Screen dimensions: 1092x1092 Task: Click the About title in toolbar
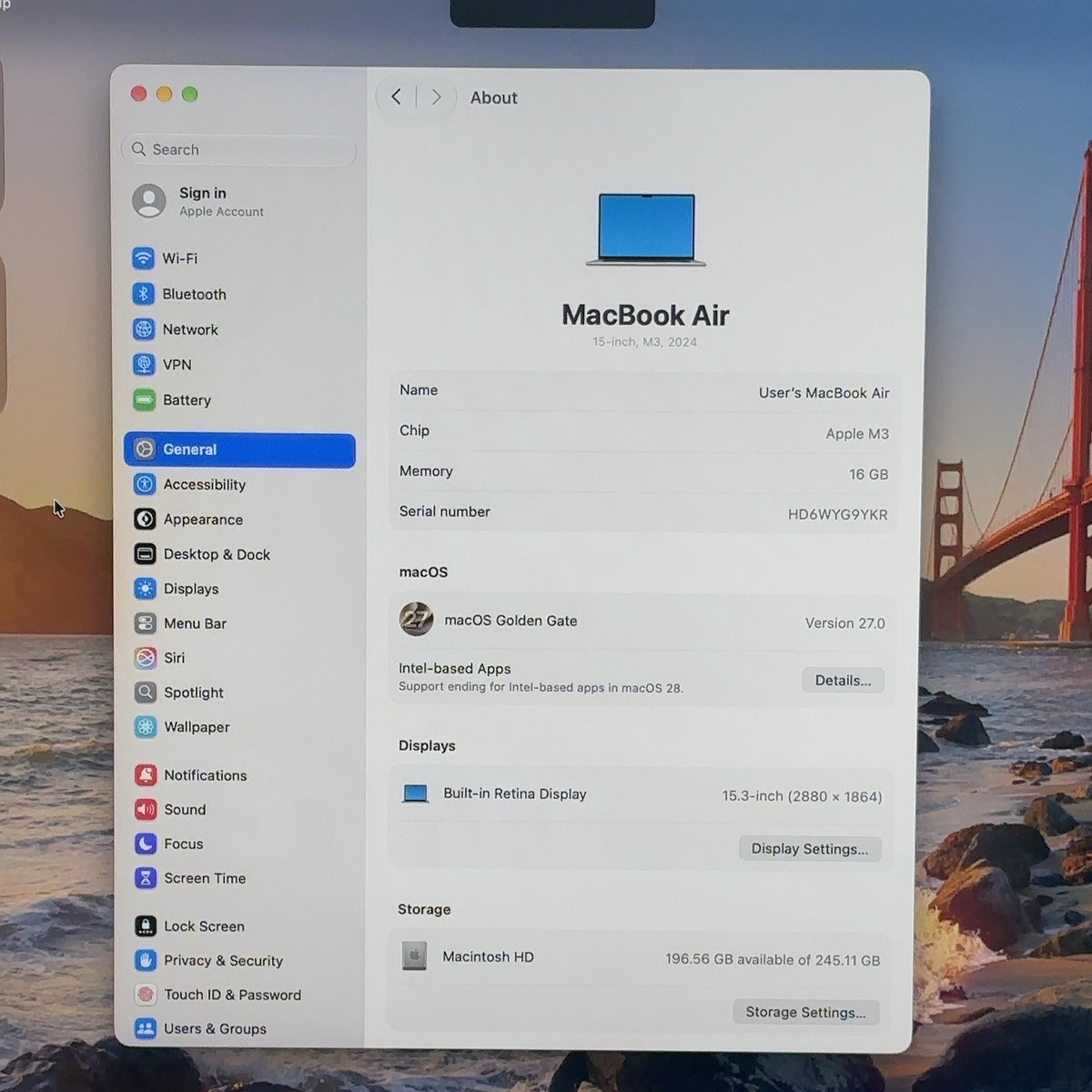(493, 97)
